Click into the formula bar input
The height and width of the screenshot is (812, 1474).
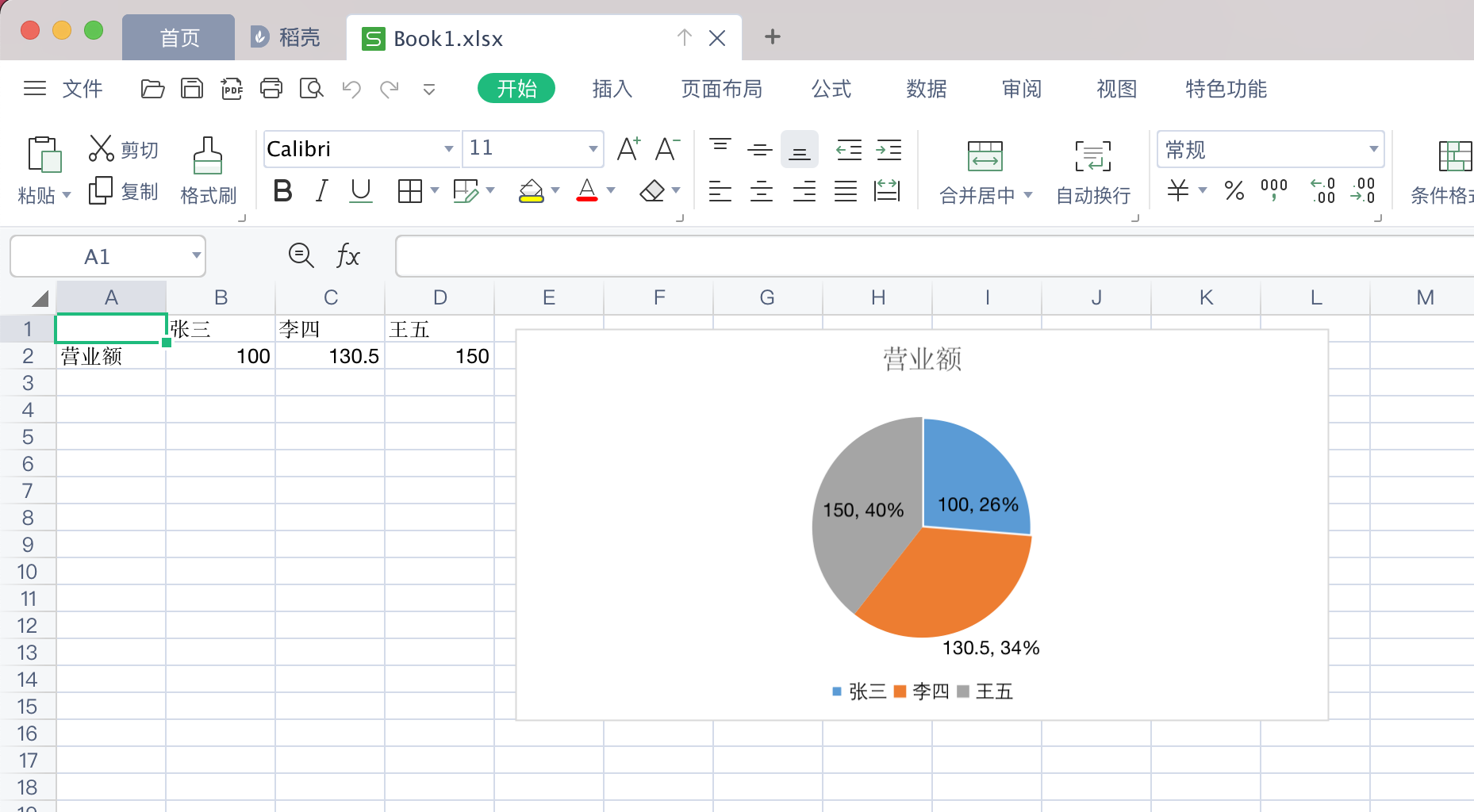pos(935,255)
